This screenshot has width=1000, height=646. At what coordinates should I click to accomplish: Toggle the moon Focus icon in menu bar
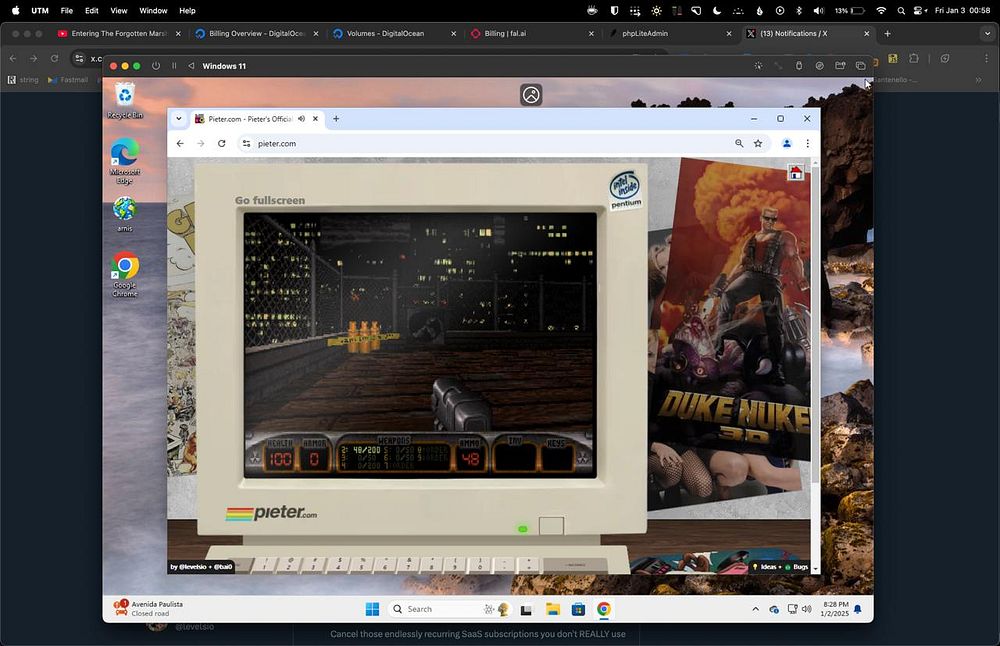click(x=717, y=10)
